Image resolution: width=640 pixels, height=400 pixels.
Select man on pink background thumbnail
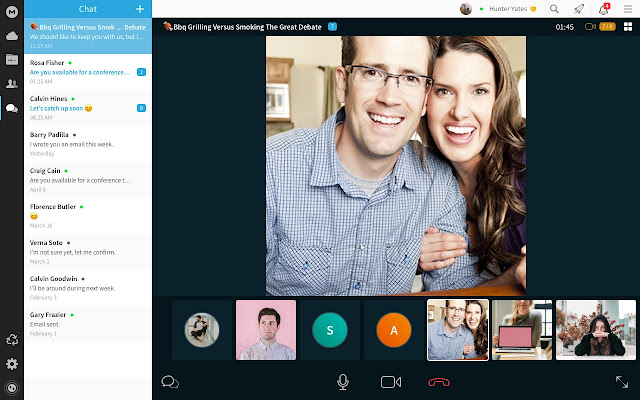click(x=266, y=330)
